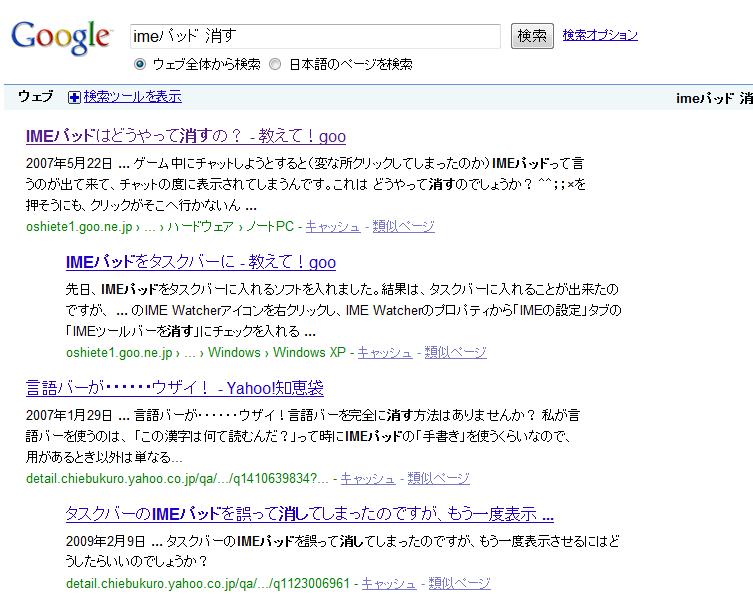This screenshot has height=605, width=753.
Task: Open キャッシュ link for the ノートPC goo result
Action: coord(333,226)
